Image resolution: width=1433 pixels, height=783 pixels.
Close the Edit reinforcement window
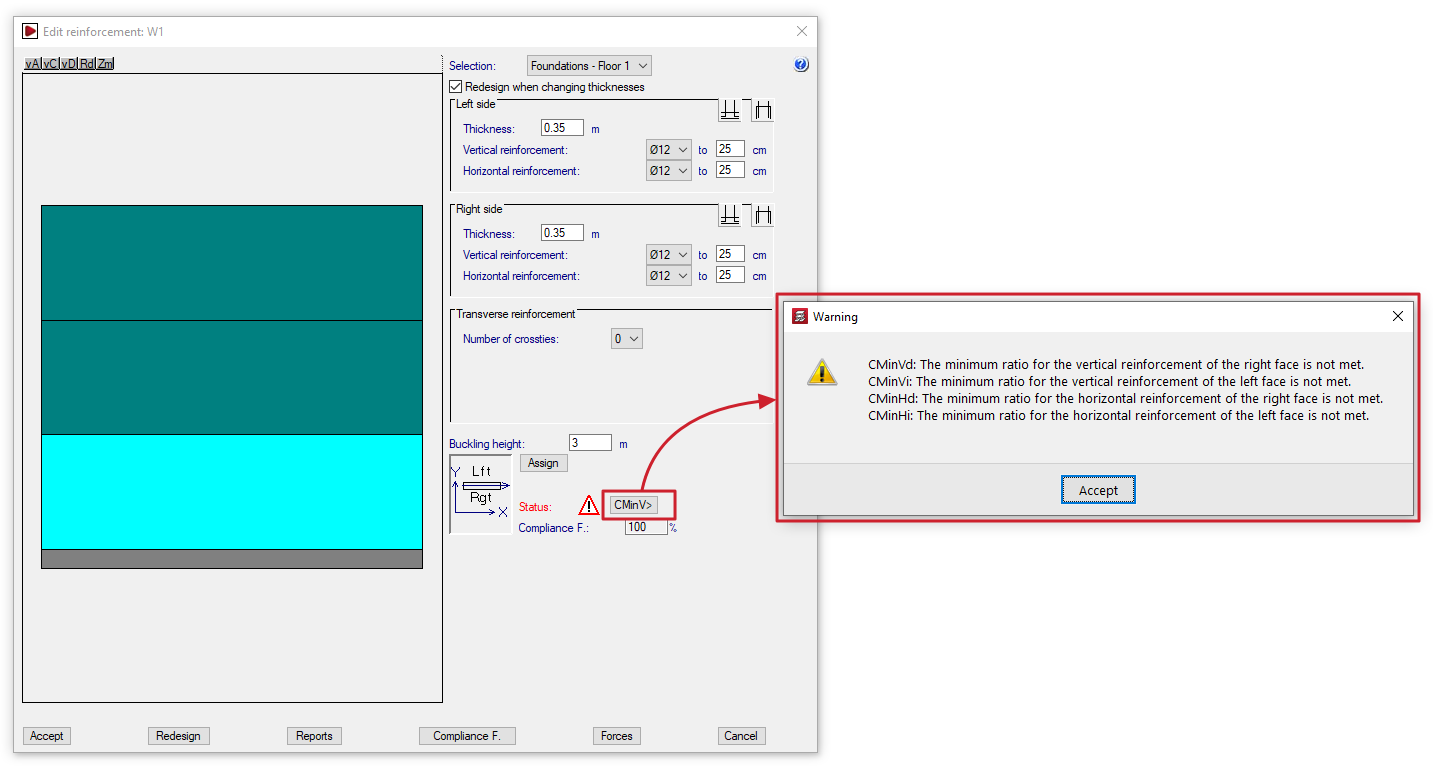coord(802,32)
